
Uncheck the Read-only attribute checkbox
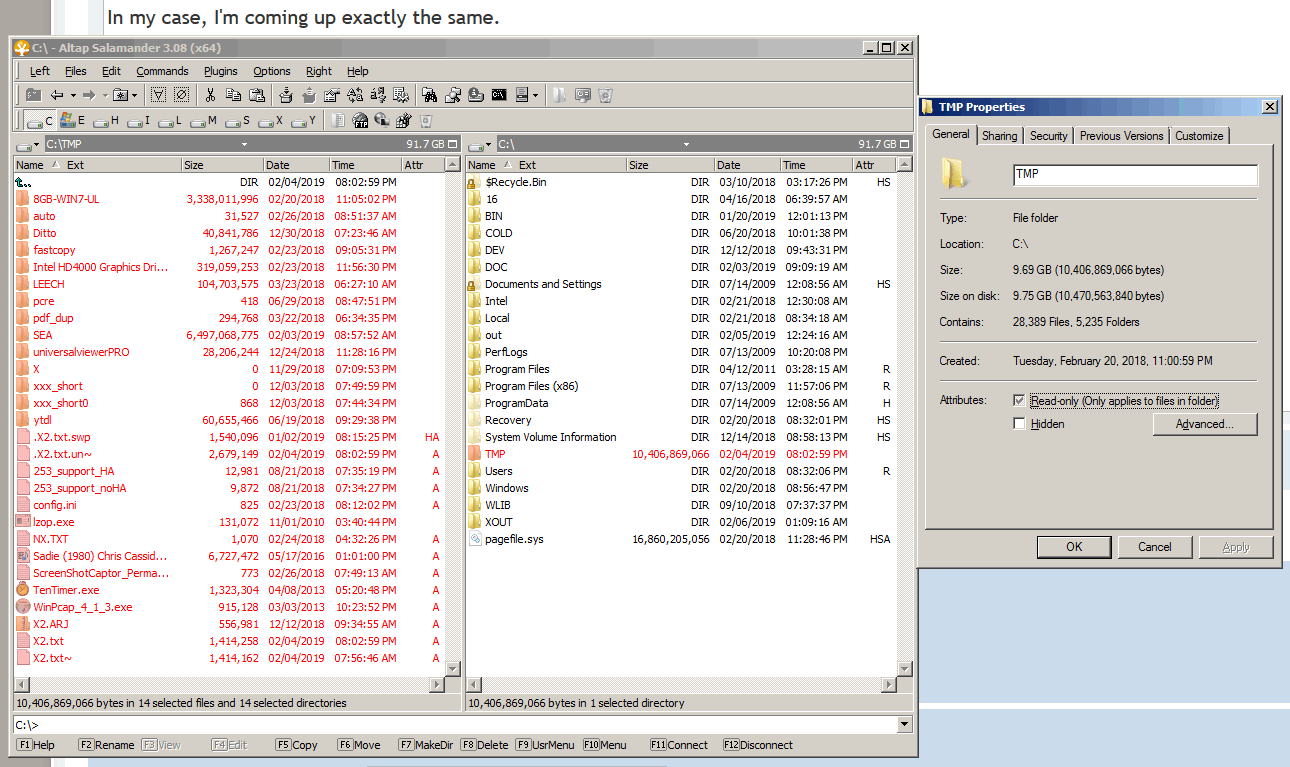coord(1019,400)
